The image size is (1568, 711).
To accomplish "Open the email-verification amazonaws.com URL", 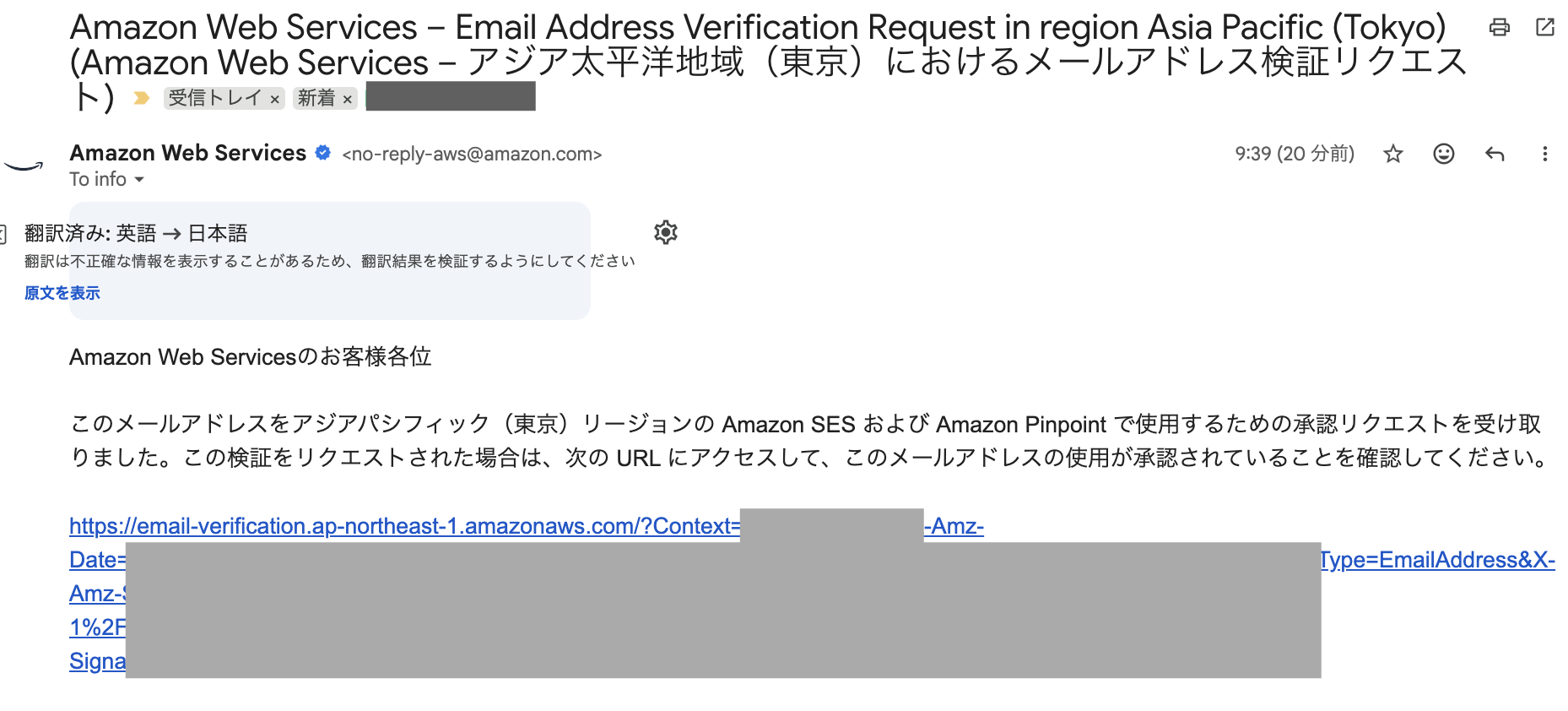I will click(405, 526).
